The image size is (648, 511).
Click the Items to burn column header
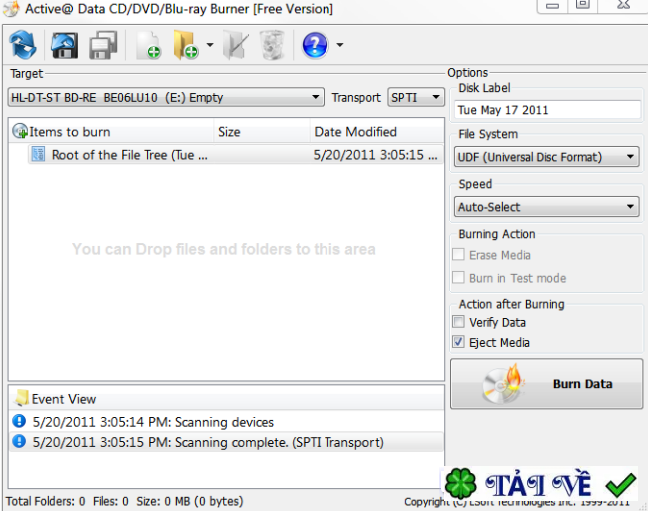pos(111,132)
